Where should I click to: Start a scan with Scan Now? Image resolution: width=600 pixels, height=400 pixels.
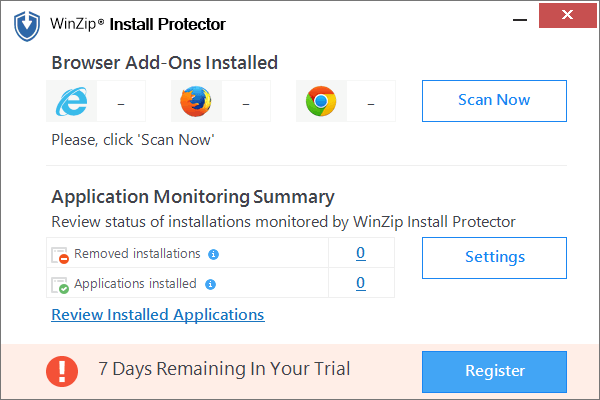[x=494, y=100]
